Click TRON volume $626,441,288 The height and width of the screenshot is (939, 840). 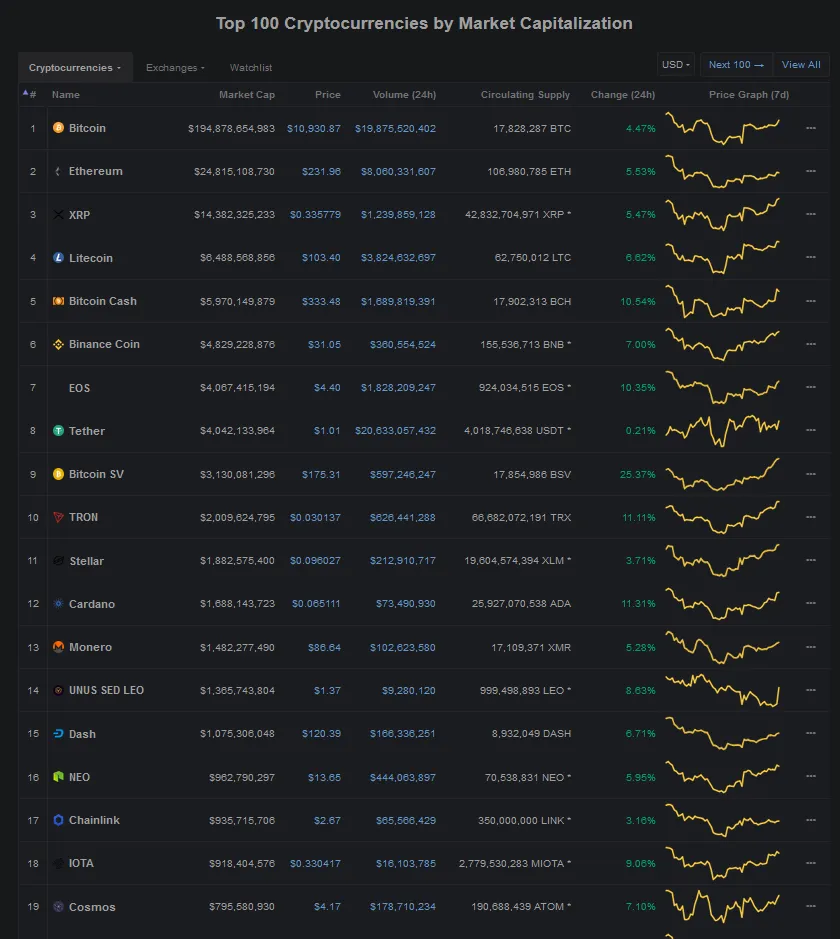click(402, 517)
